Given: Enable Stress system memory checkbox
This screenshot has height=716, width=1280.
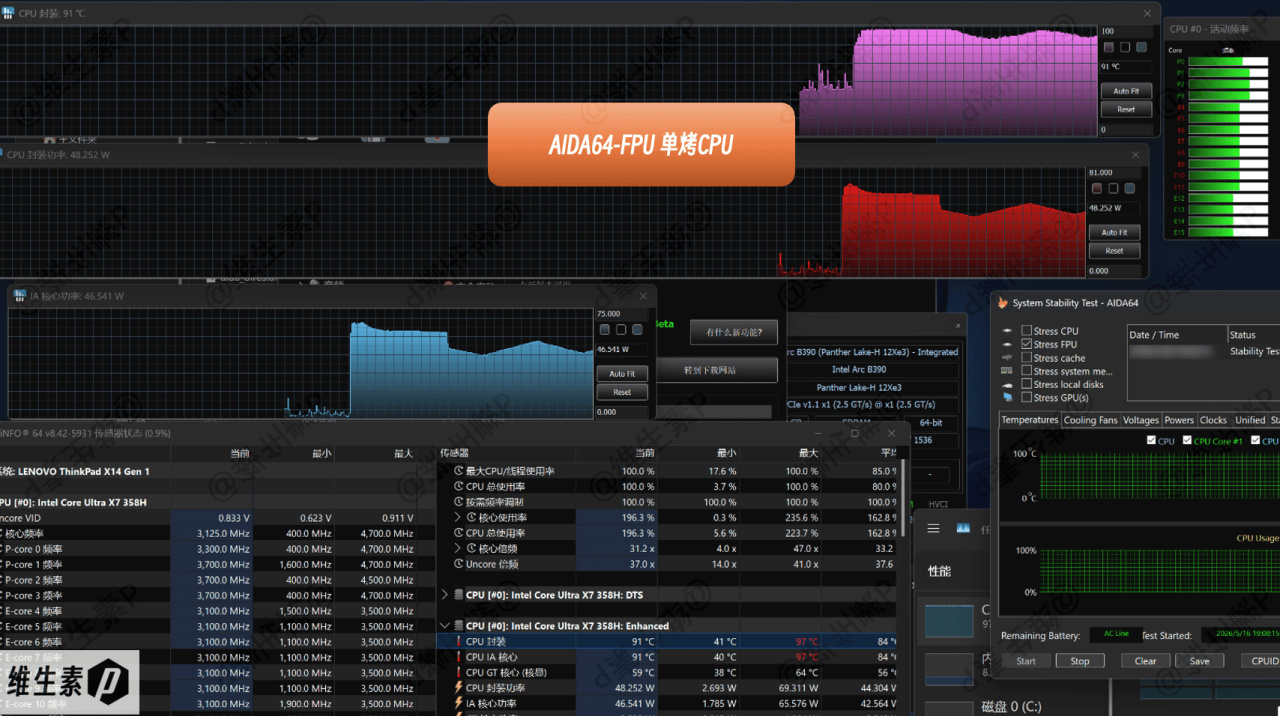Looking at the screenshot, I should pos(1026,371).
